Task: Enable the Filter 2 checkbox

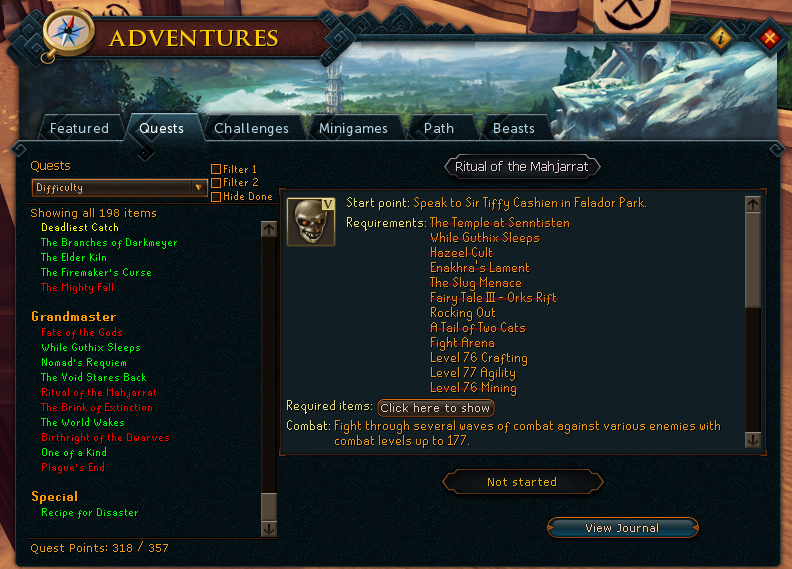Action: pos(216,182)
